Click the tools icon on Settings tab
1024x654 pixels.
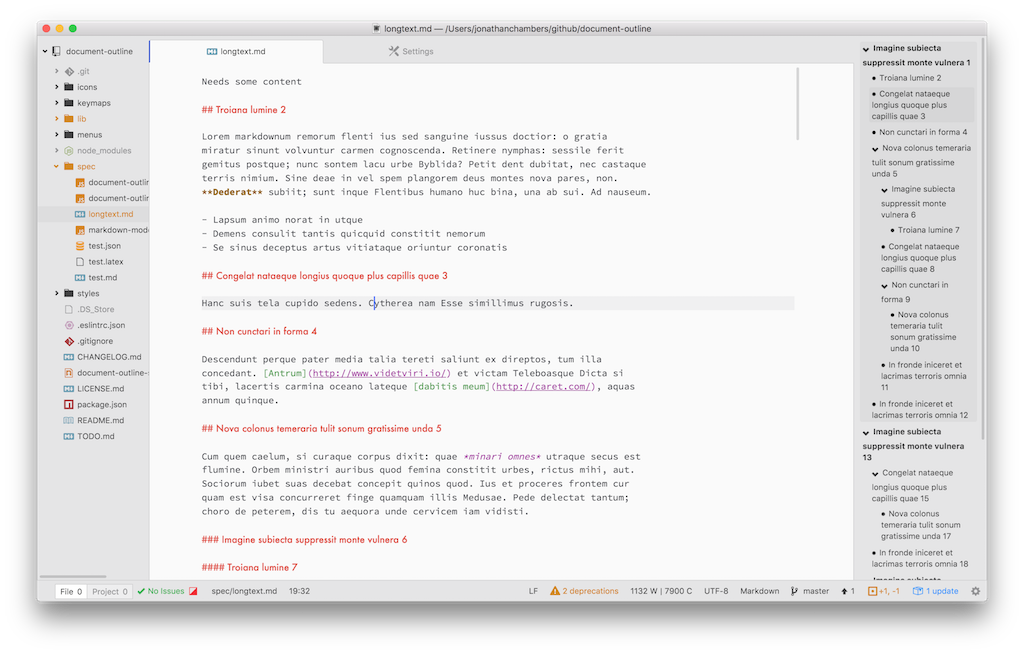tap(393, 51)
